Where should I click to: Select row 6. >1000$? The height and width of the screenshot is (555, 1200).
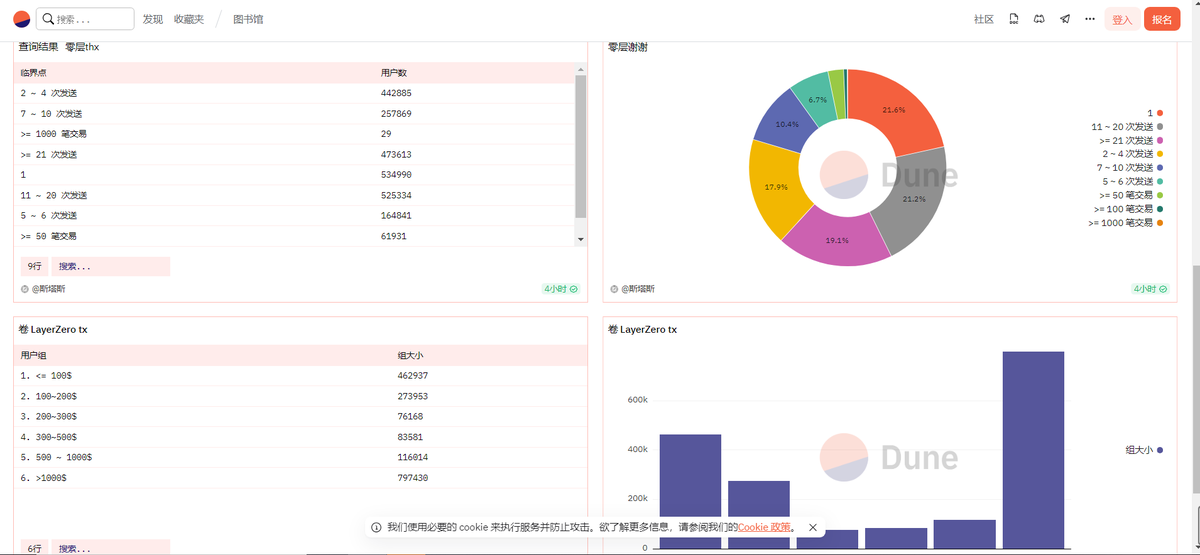[301, 478]
